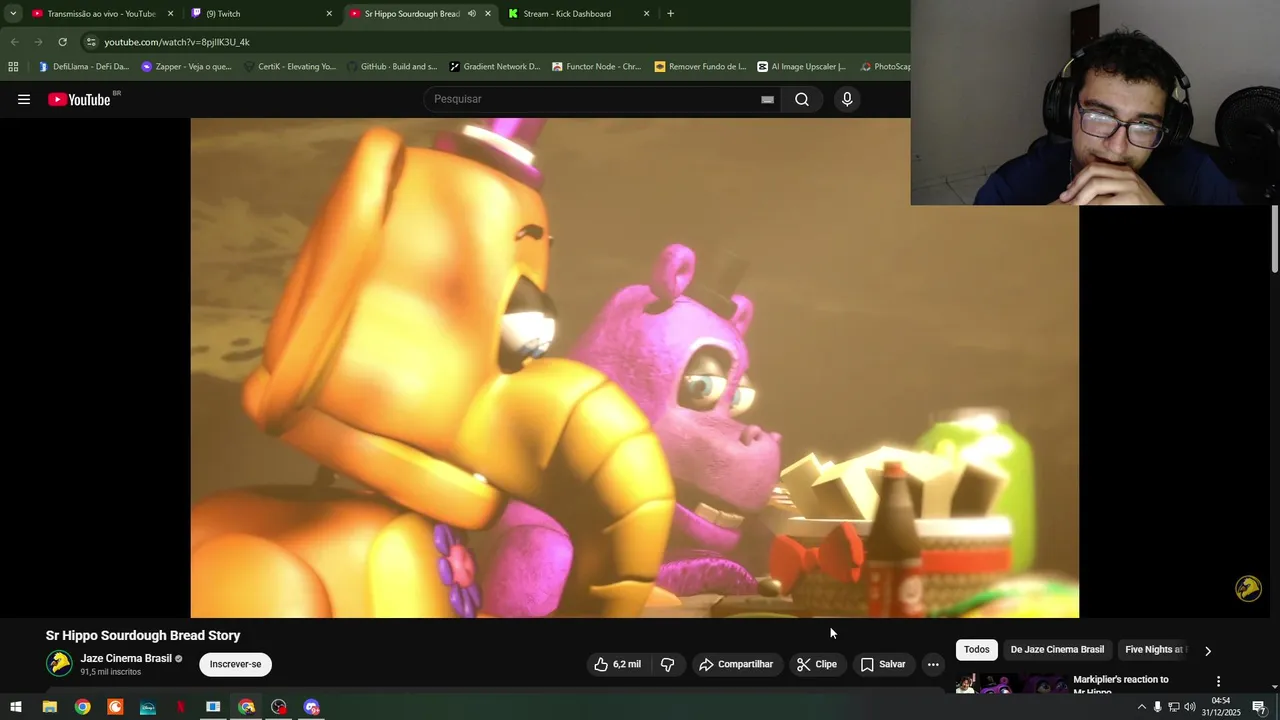
Task: Open Markiplier's reaction video thumbnail
Action: [x=1010, y=684]
